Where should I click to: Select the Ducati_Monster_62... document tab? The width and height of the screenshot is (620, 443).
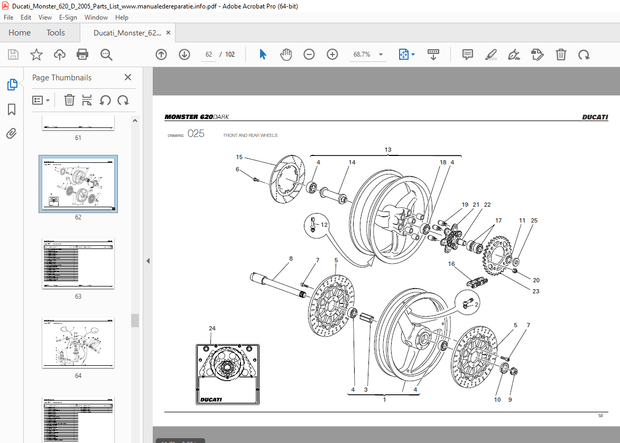coord(127,33)
